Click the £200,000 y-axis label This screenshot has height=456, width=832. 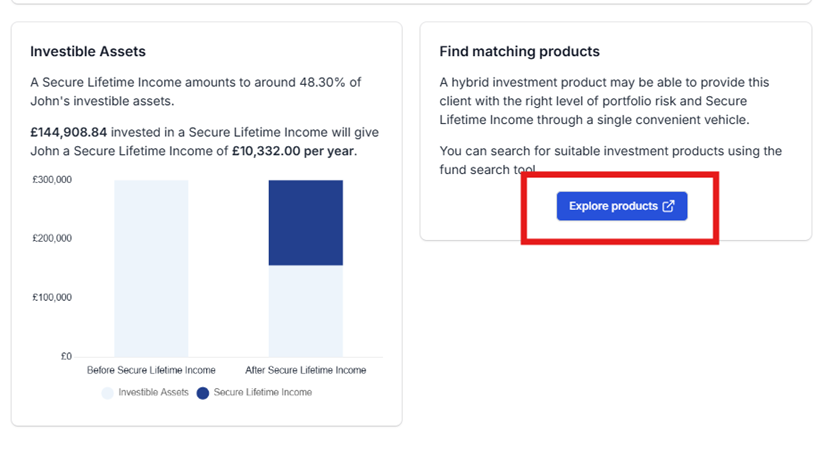(x=52, y=238)
